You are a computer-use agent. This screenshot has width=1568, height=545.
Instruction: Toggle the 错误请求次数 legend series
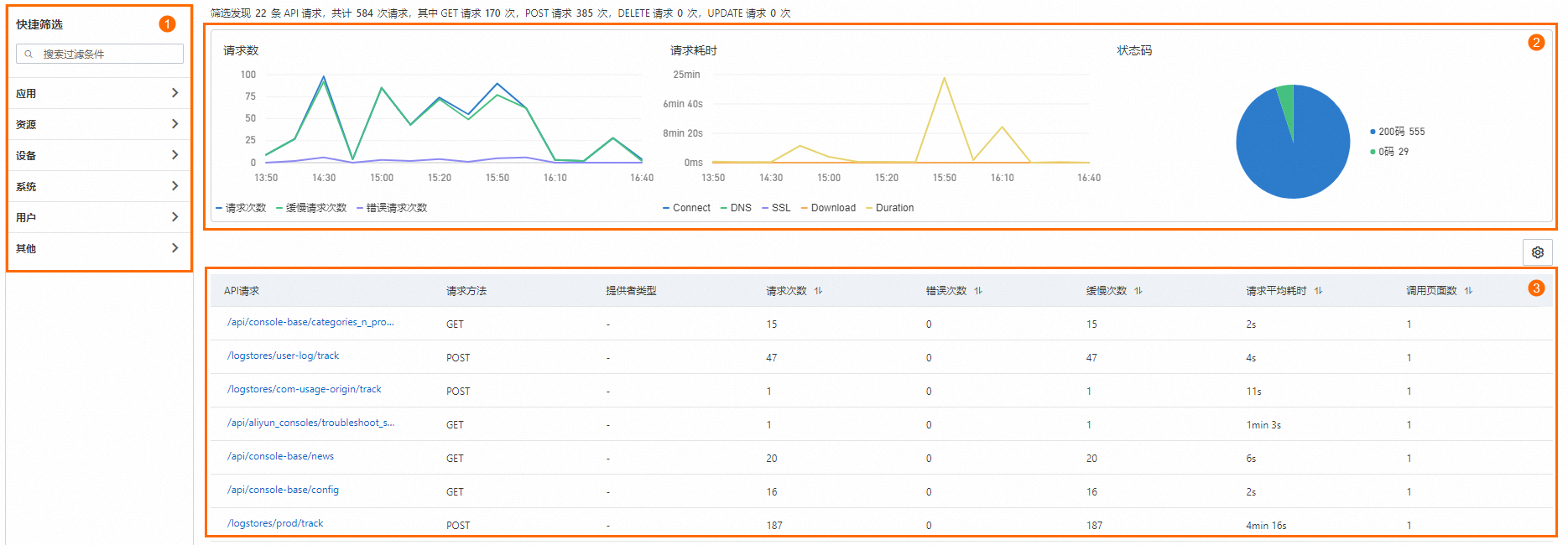(x=392, y=208)
